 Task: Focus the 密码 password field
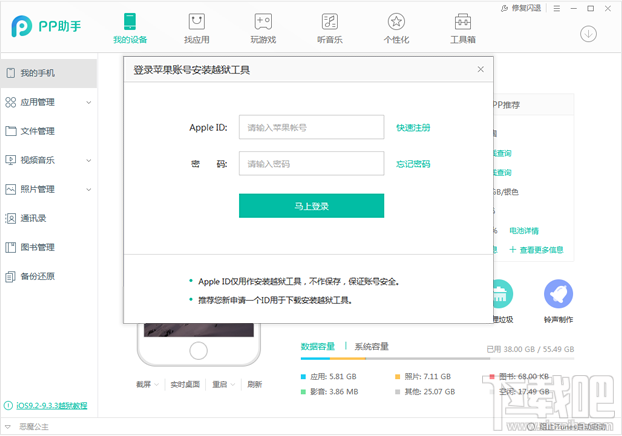(x=311, y=163)
